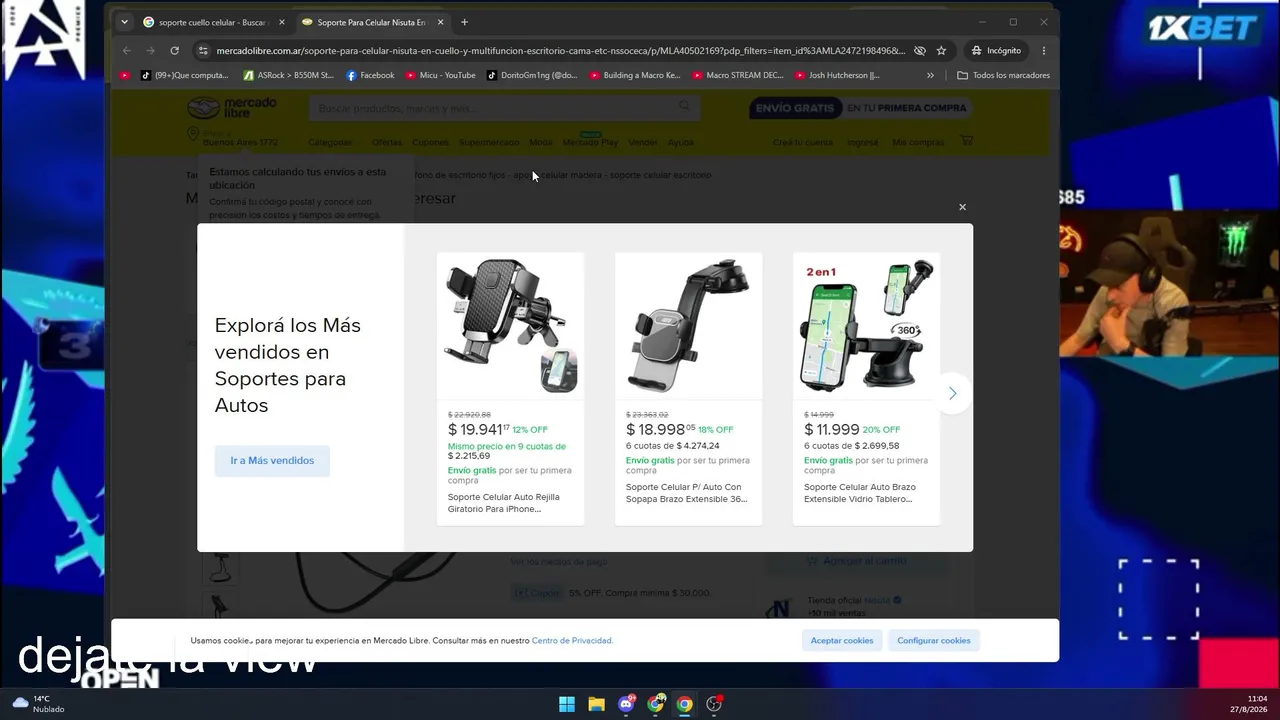This screenshot has height=720, width=1280.
Task: Click Ingresá to sign in
Action: click(x=862, y=142)
